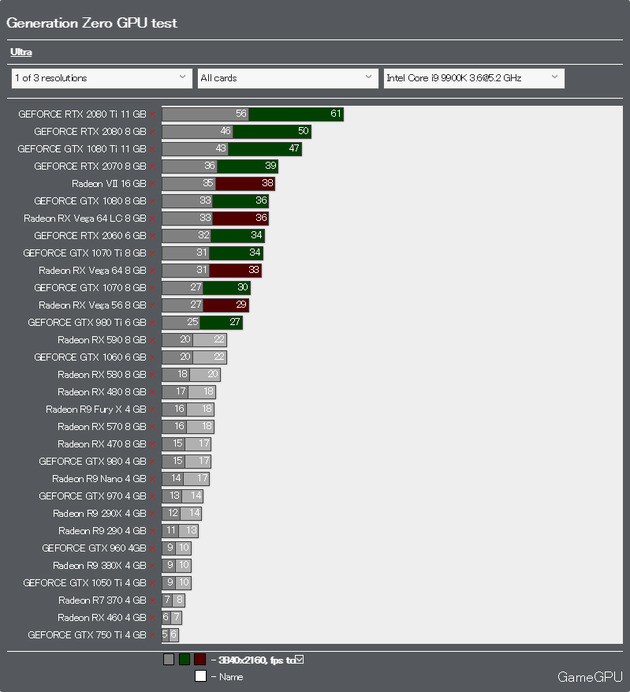Remove GEFORCE GTX 1070 Ti 8 GB row
Viewport: 630px width, 692px height.
point(152,253)
